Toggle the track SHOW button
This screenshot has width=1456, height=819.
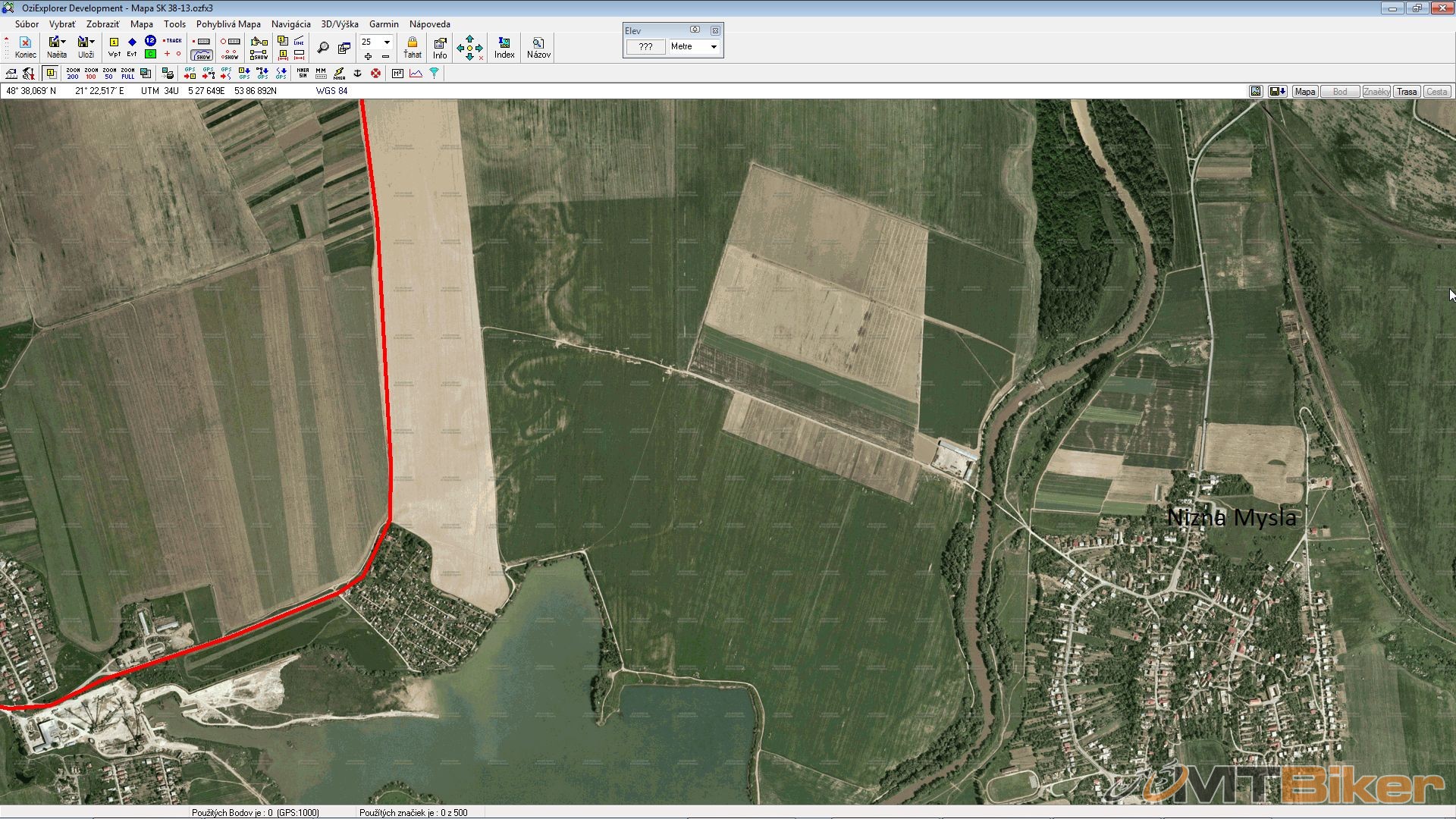202,55
